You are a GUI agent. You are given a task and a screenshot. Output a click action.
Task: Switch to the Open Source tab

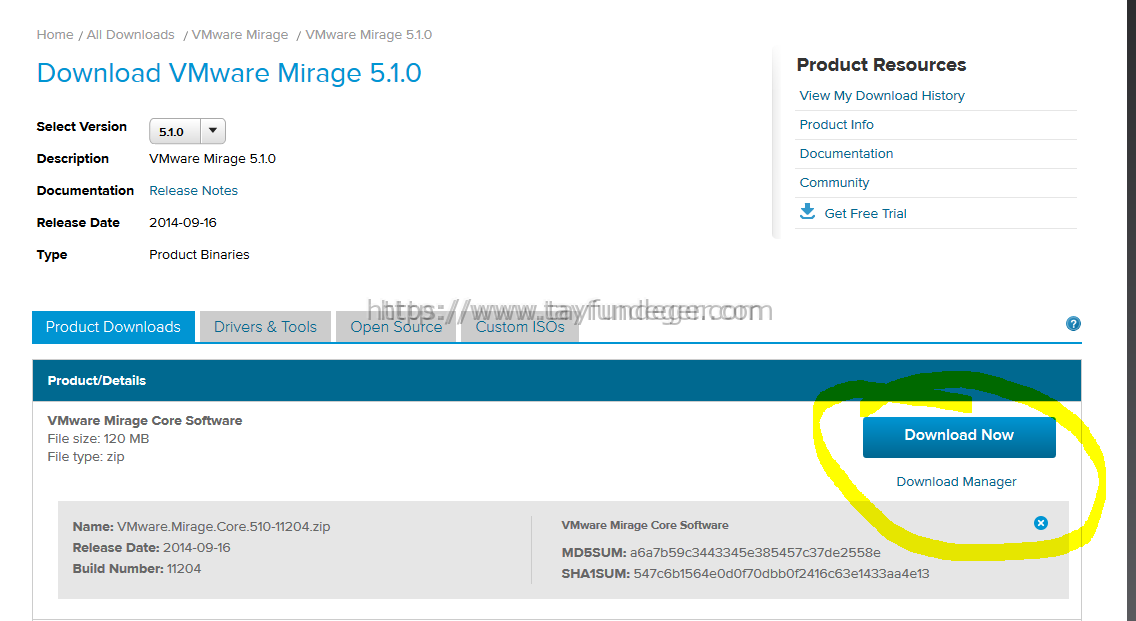click(396, 327)
